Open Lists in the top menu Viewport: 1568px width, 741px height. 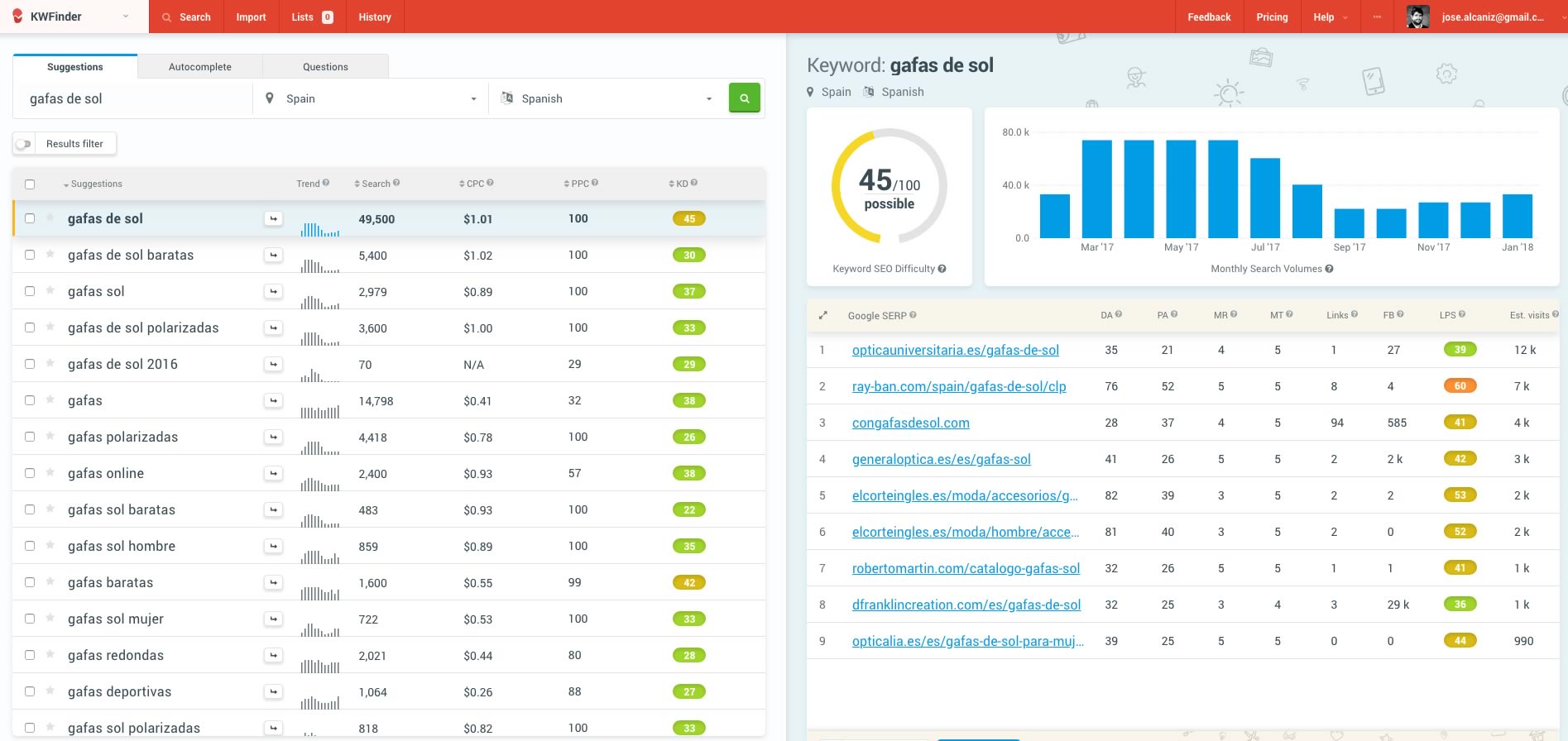(x=312, y=17)
